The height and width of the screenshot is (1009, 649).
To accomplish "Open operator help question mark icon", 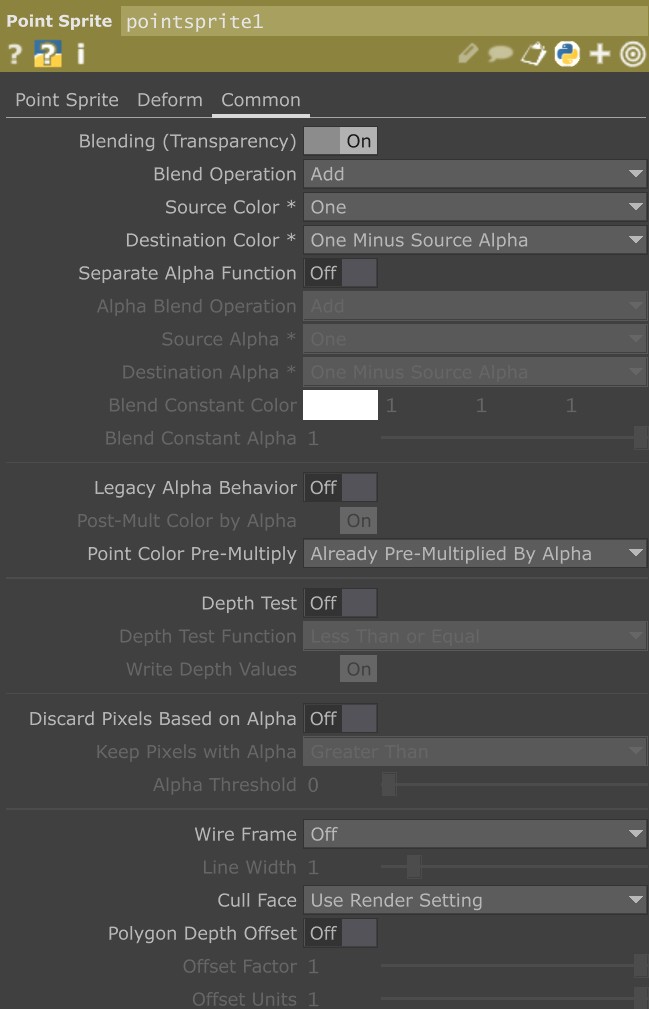I will click(14, 54).
